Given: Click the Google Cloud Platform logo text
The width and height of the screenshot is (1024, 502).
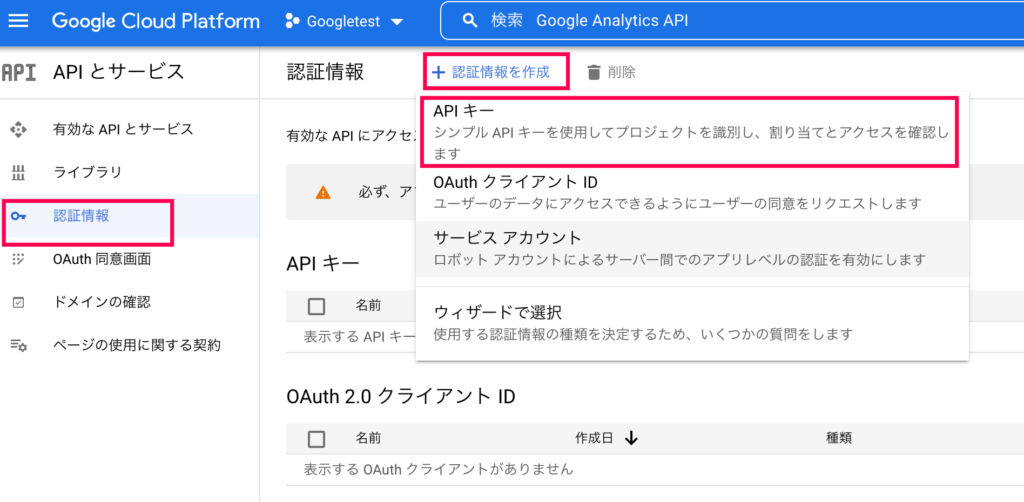Looking at the screenshot, I should pos(156,21).
